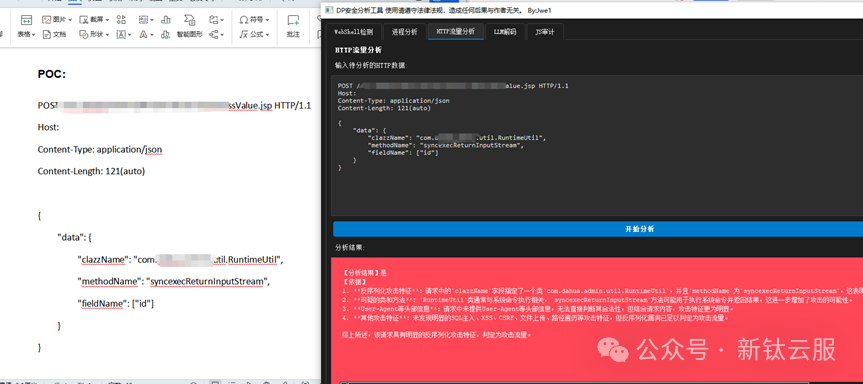Select the HTTP流量分析 tab

point(455,32)
